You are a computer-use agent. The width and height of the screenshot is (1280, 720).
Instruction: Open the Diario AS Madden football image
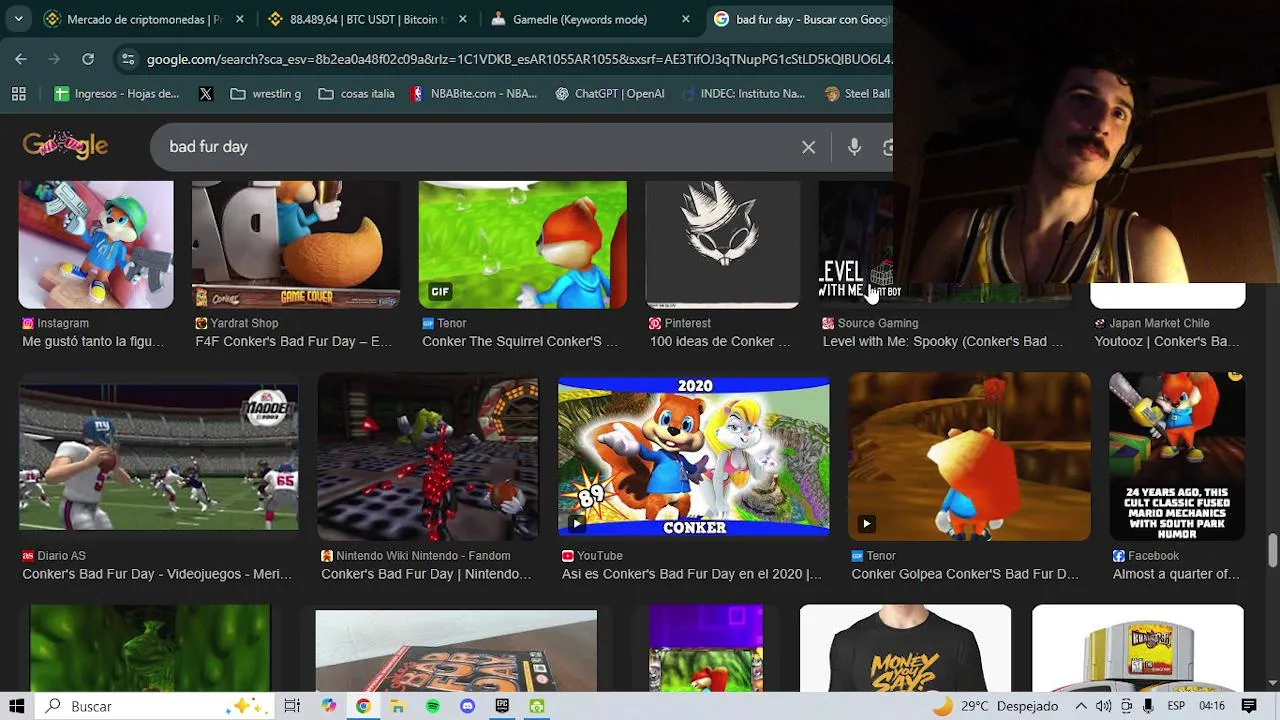point(159,457)
